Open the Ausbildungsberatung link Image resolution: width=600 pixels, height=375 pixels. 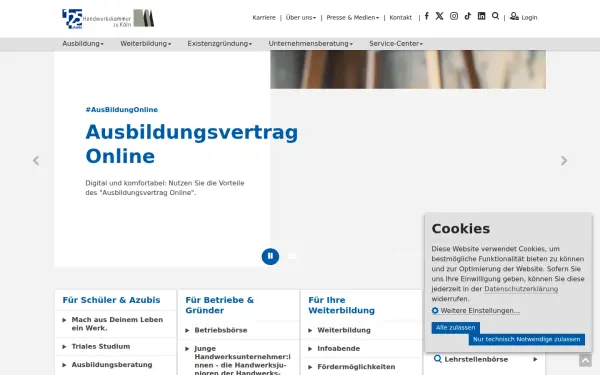tap(112, 365)
